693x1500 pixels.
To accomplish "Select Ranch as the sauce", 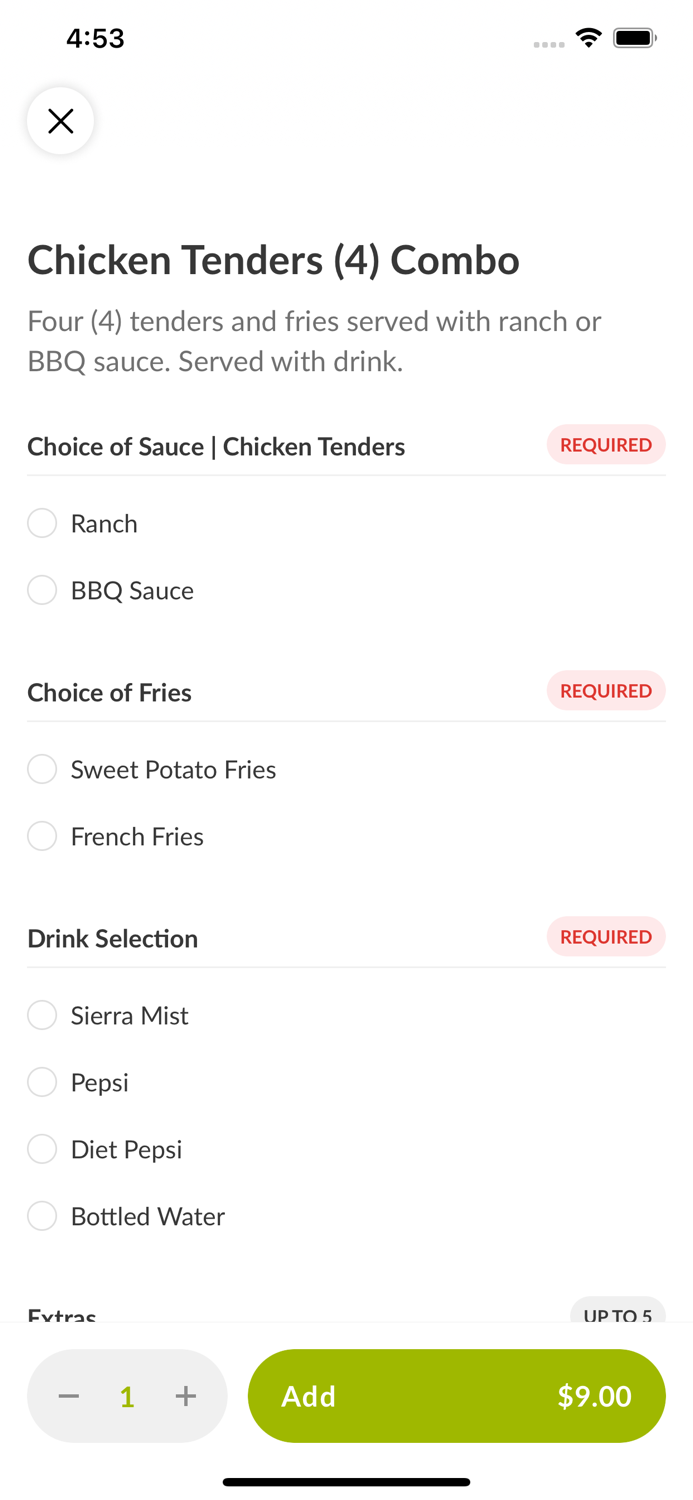I will pos(42,523).
